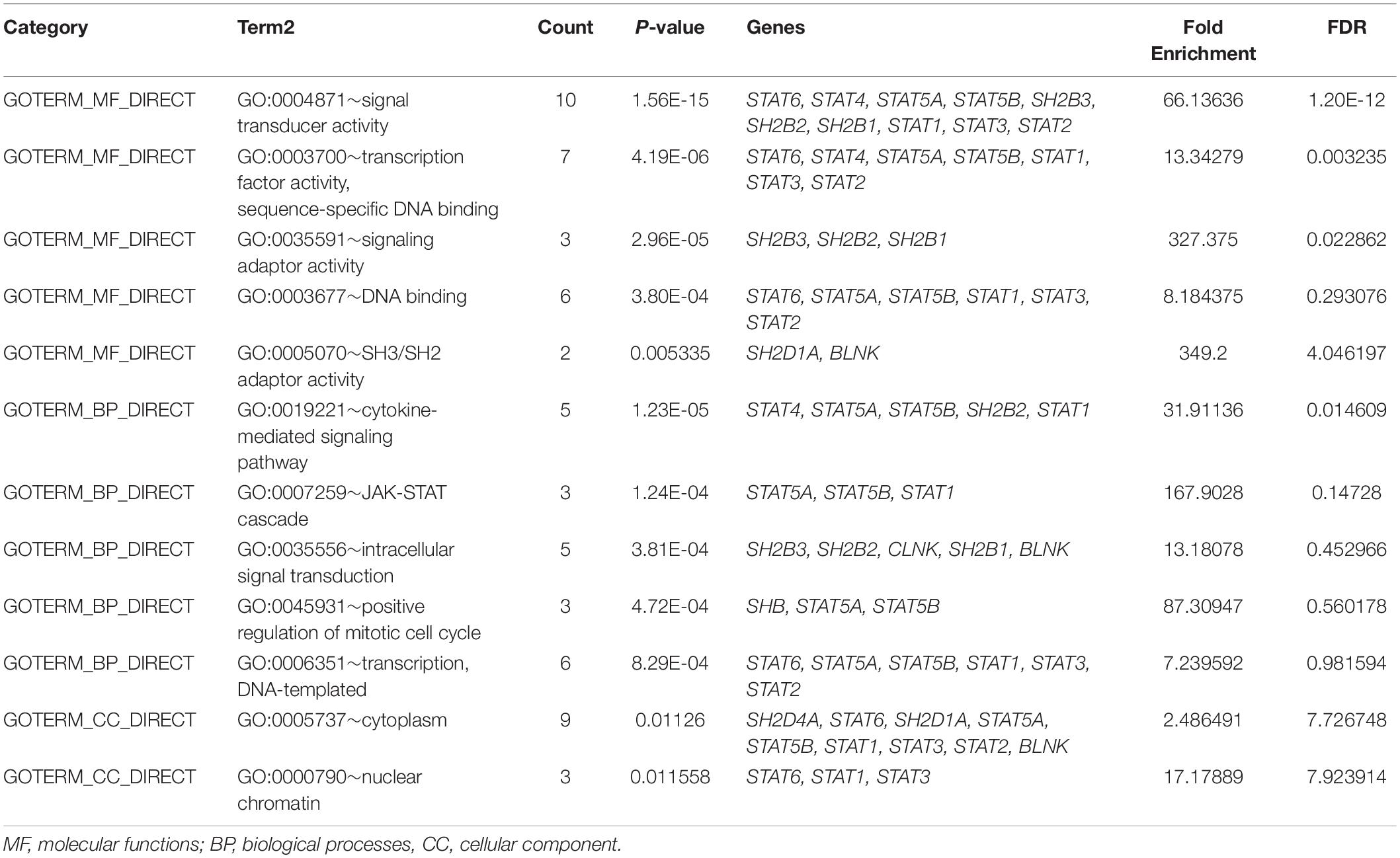The image size is (1400, 858).
Task: Click FDR value 0.293076
Action: point(1346,297)
